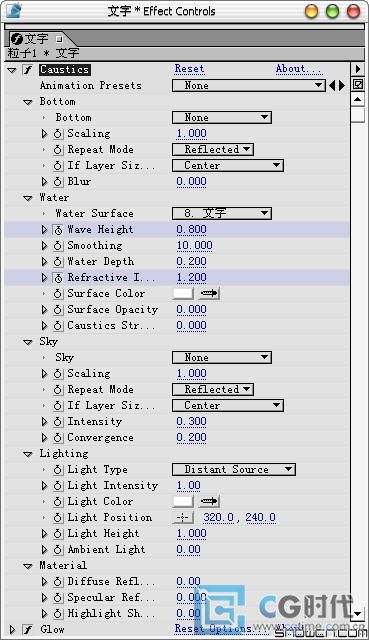Toggle the Light Intensity stopwatch keyframing
Image resolution: width=369 pixels, height=640 pixels.
[x=58, y=486]
